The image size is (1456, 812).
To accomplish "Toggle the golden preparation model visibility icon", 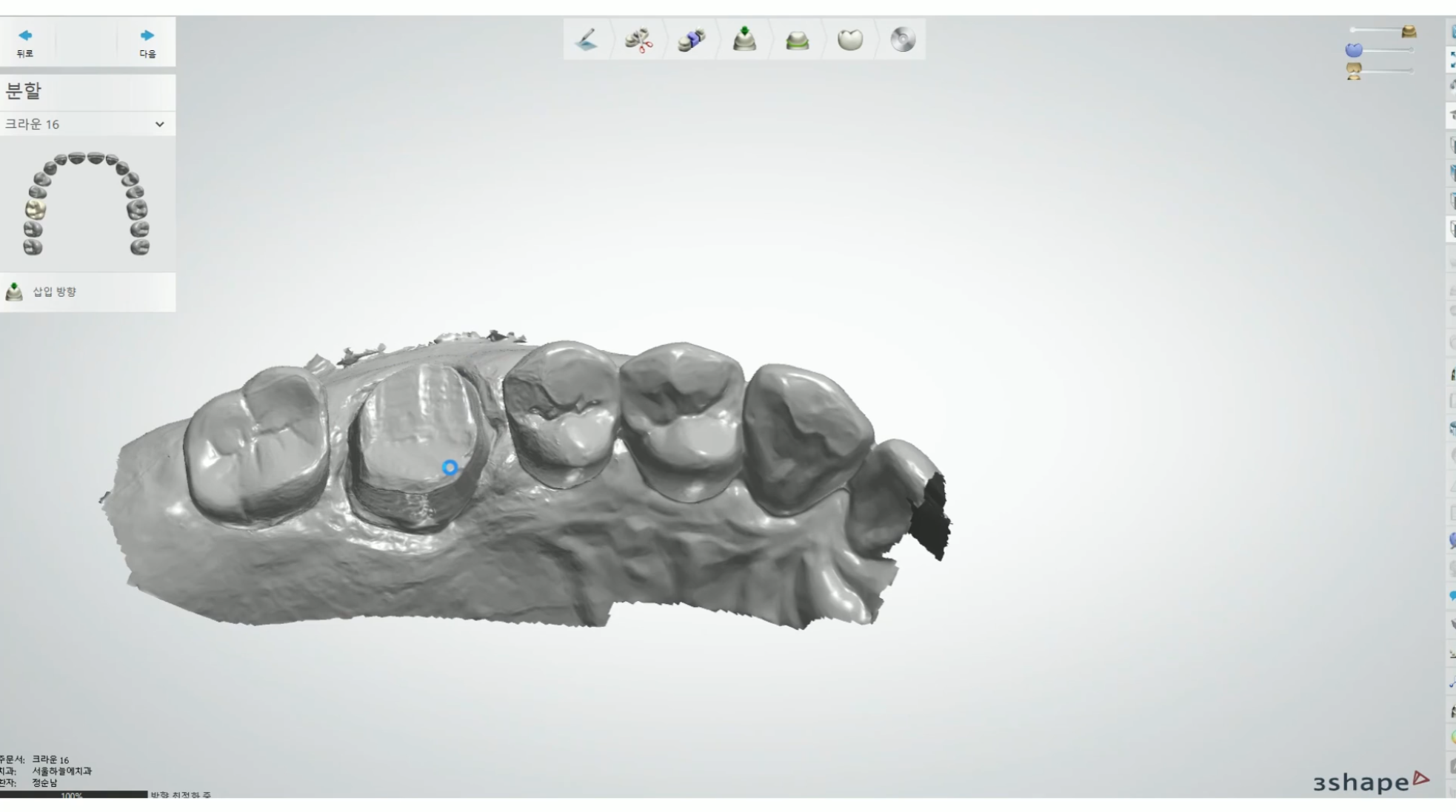I will tap(1409, 31).
